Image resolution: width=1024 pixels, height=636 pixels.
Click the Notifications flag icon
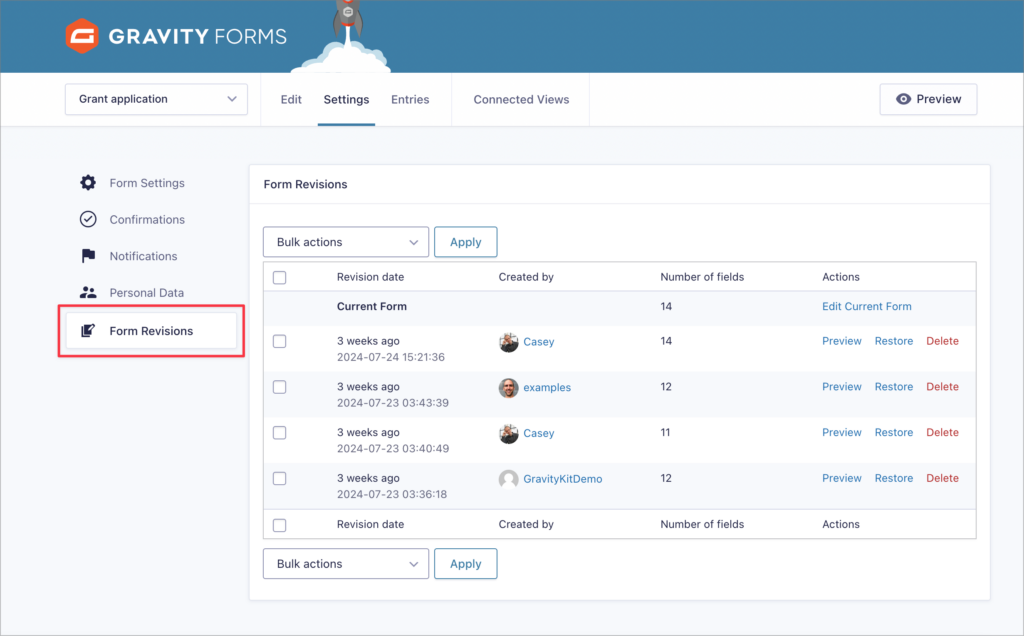[88, 256]
